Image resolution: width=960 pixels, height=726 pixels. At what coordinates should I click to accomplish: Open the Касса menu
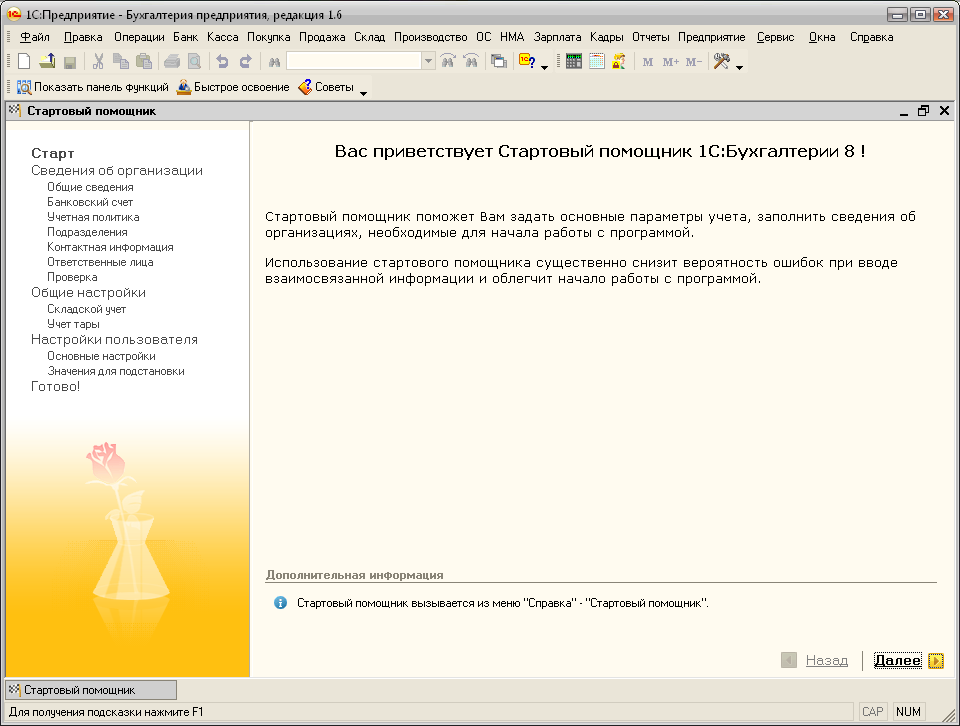tap(222, 37)
